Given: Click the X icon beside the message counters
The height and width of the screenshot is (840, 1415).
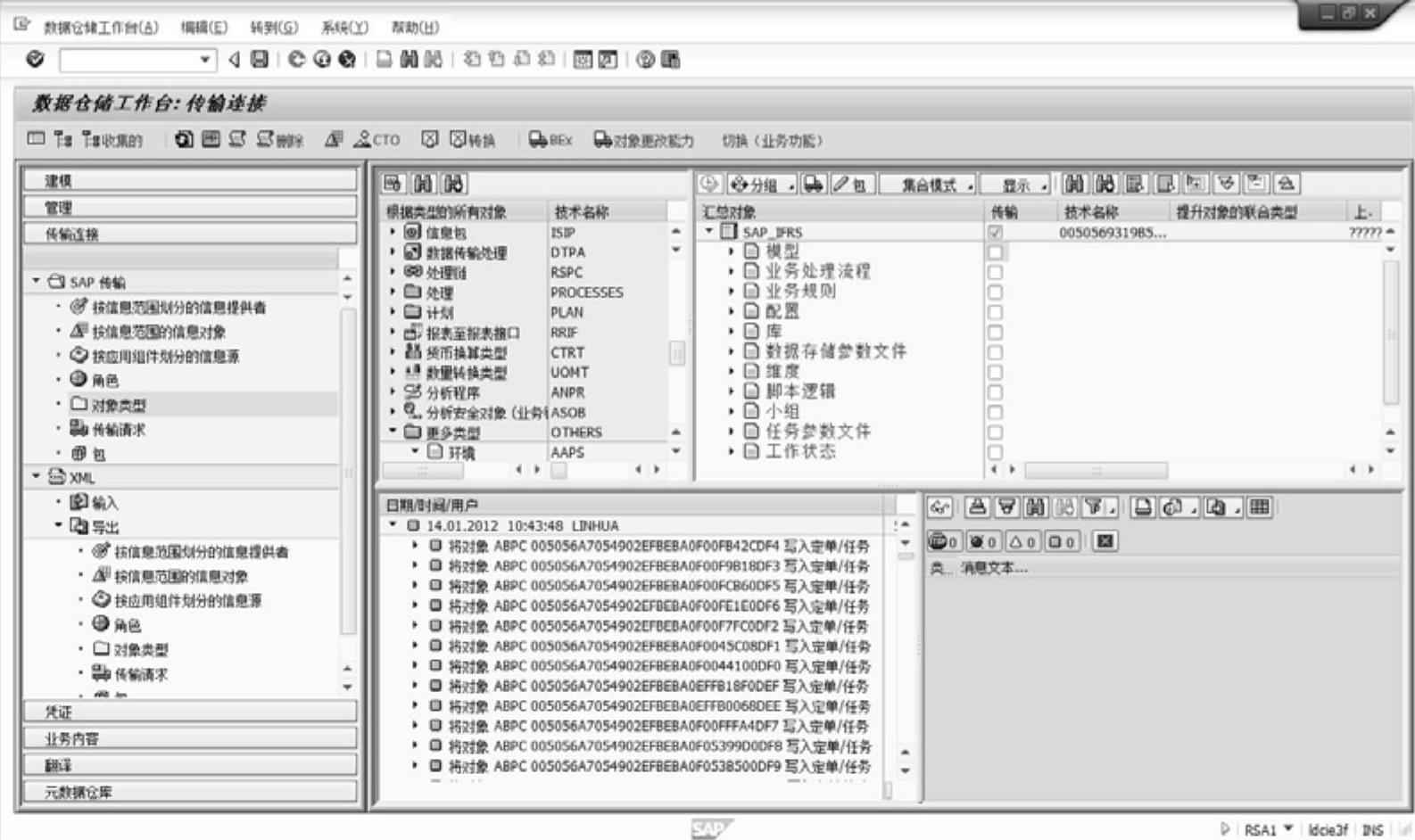Looking at the screenshot, I should coord(1105,541).
